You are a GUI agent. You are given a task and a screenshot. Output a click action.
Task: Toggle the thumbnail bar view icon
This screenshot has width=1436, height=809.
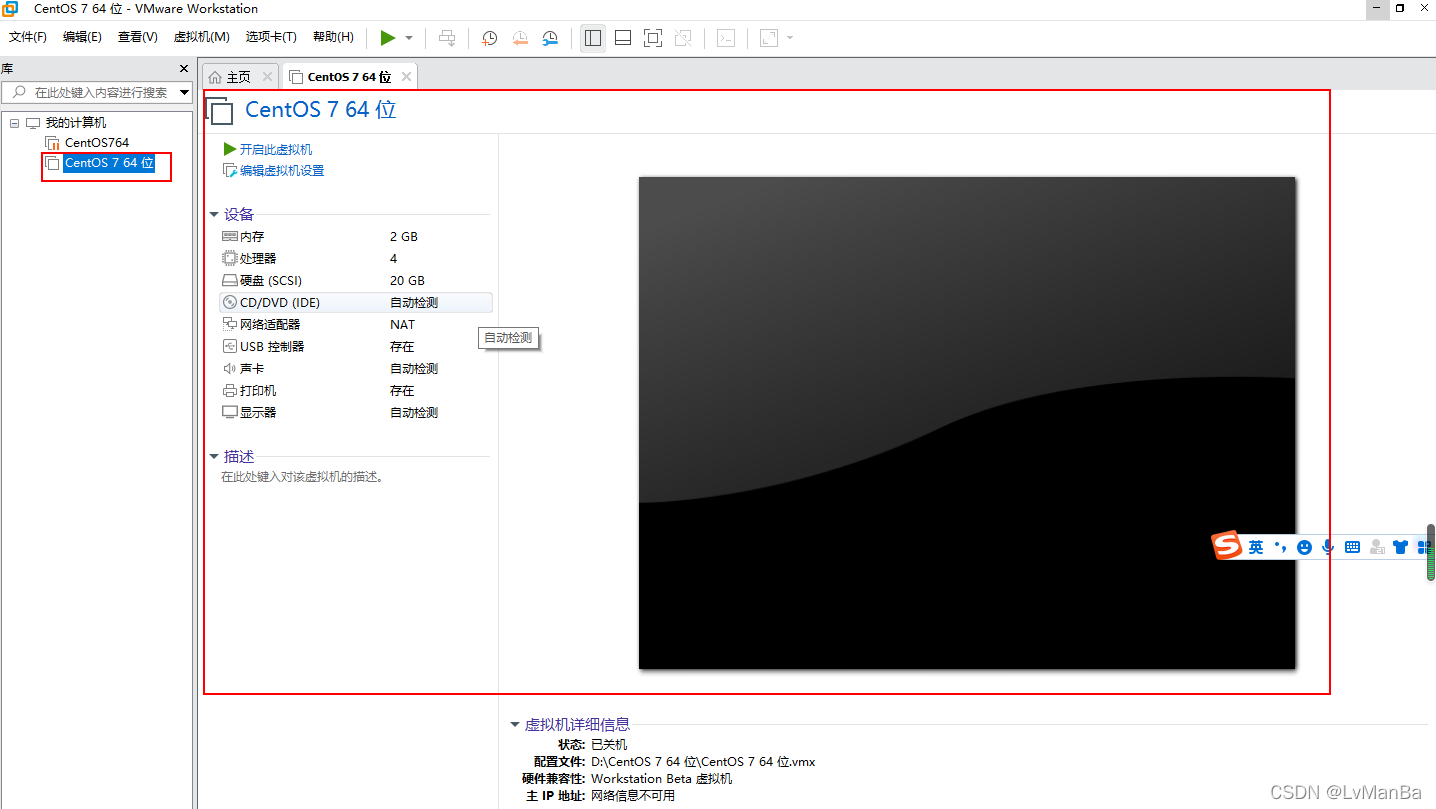click(x=623, y=38)
